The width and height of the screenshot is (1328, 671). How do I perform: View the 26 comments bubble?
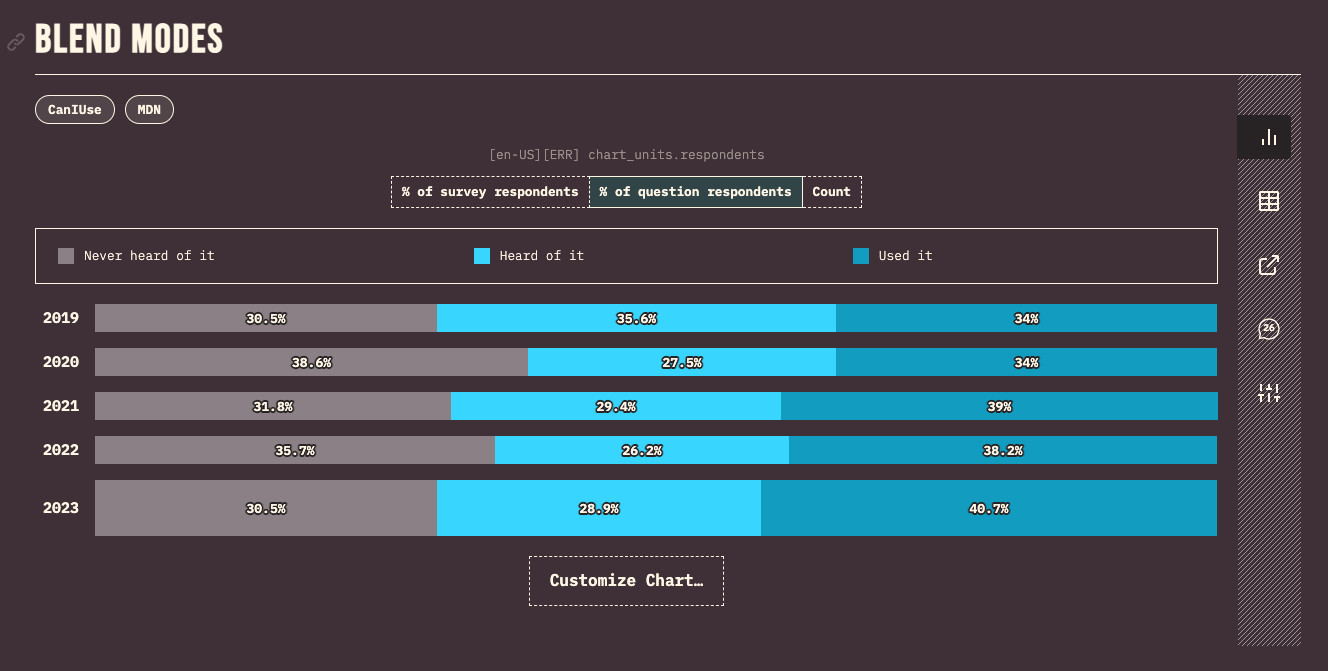click(x=1268, y=328)
